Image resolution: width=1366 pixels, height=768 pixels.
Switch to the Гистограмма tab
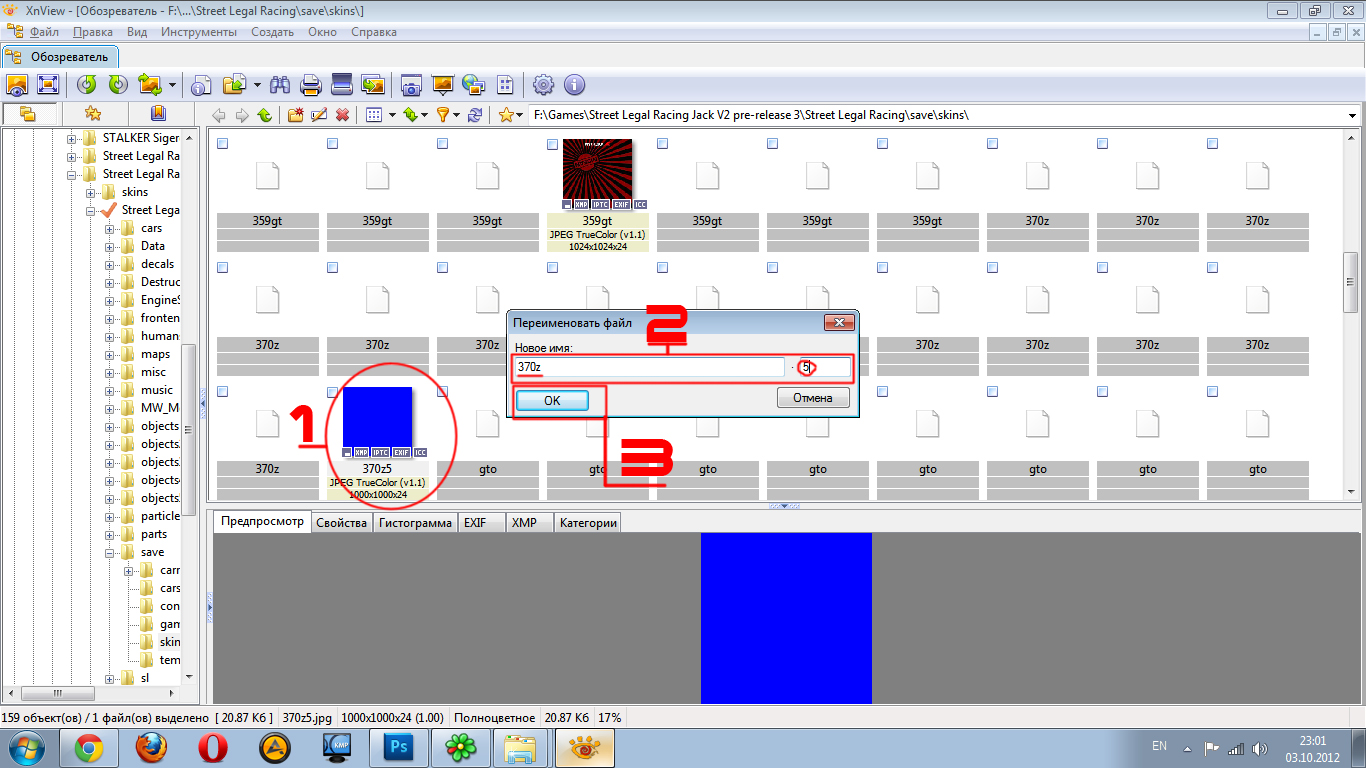tap(415, 522)
